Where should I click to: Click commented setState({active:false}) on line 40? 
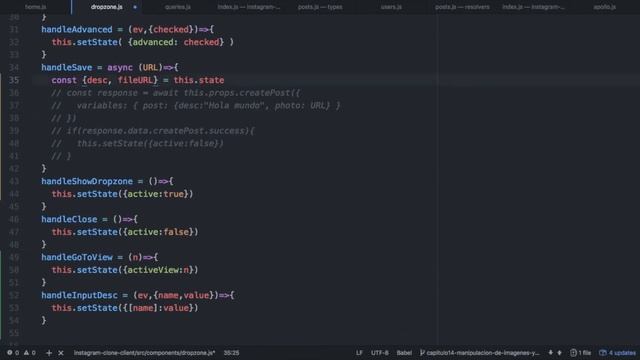[150, 143]
